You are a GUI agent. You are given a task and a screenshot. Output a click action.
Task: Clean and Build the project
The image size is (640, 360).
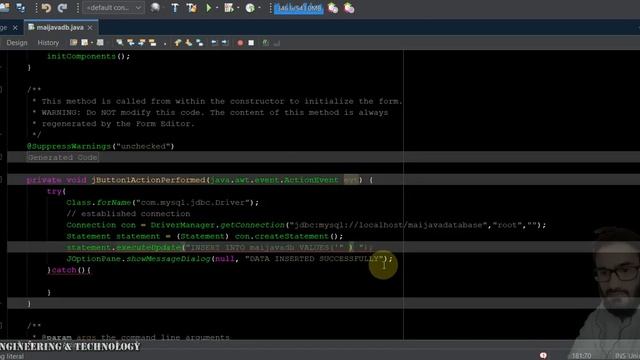pos(191,8)
